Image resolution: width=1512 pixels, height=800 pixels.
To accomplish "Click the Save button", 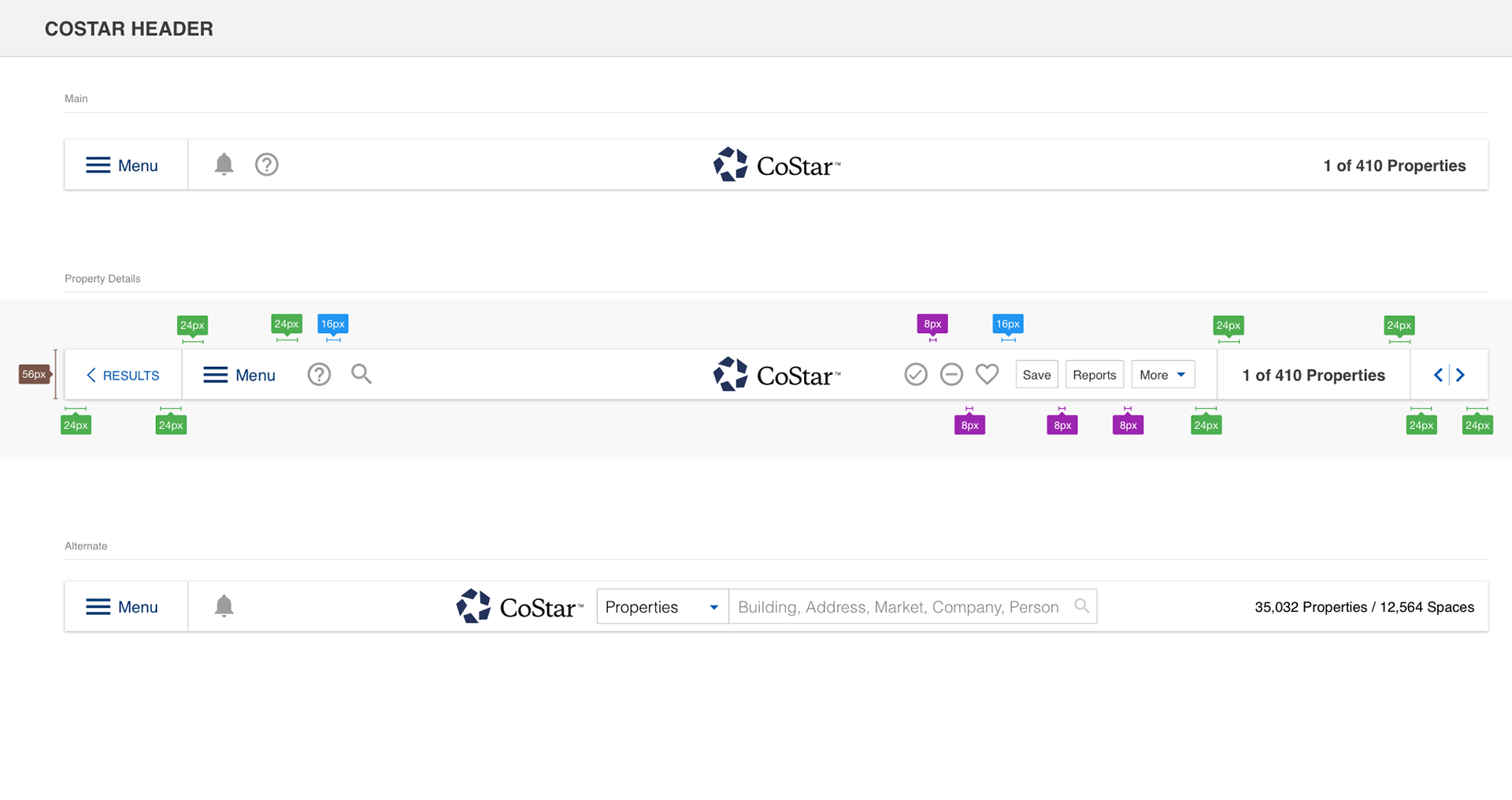I will click(x=1036, y=375).
